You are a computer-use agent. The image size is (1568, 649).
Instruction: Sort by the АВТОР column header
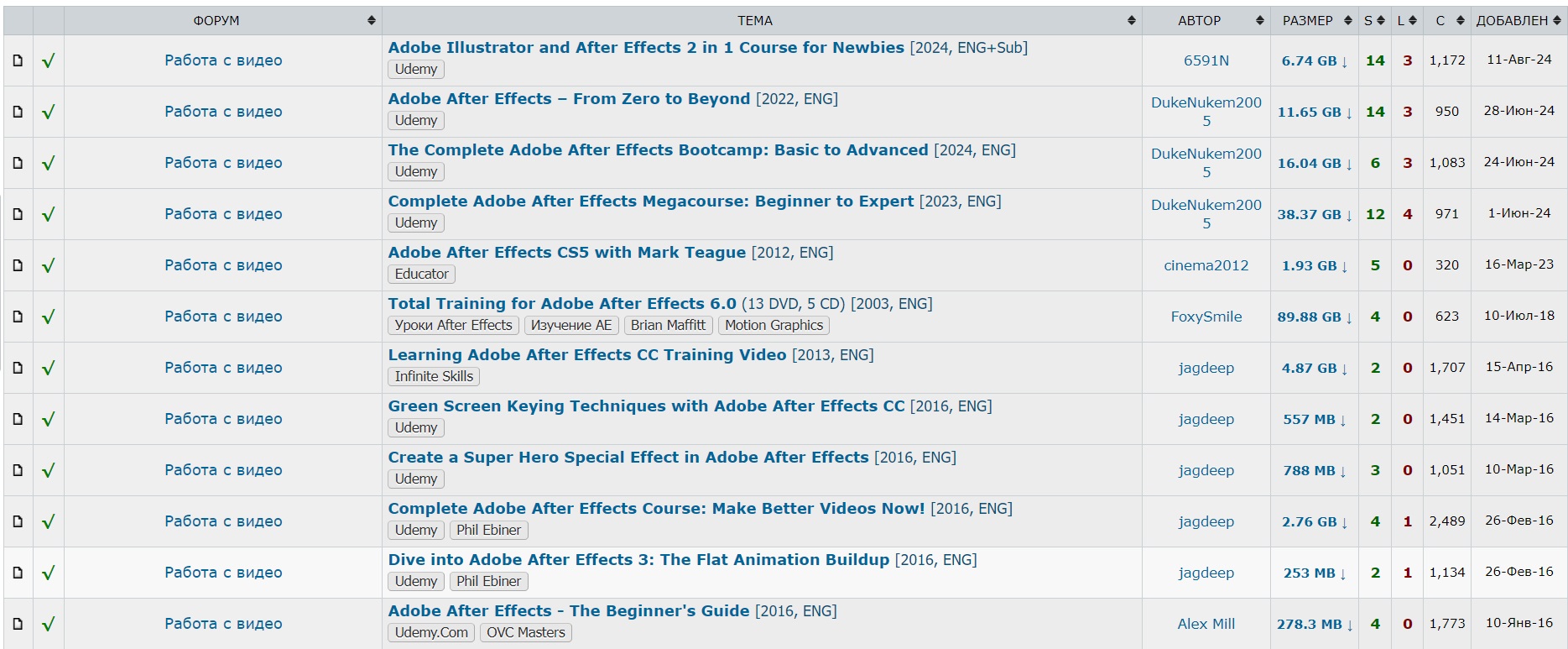(x=1206, y=20)
